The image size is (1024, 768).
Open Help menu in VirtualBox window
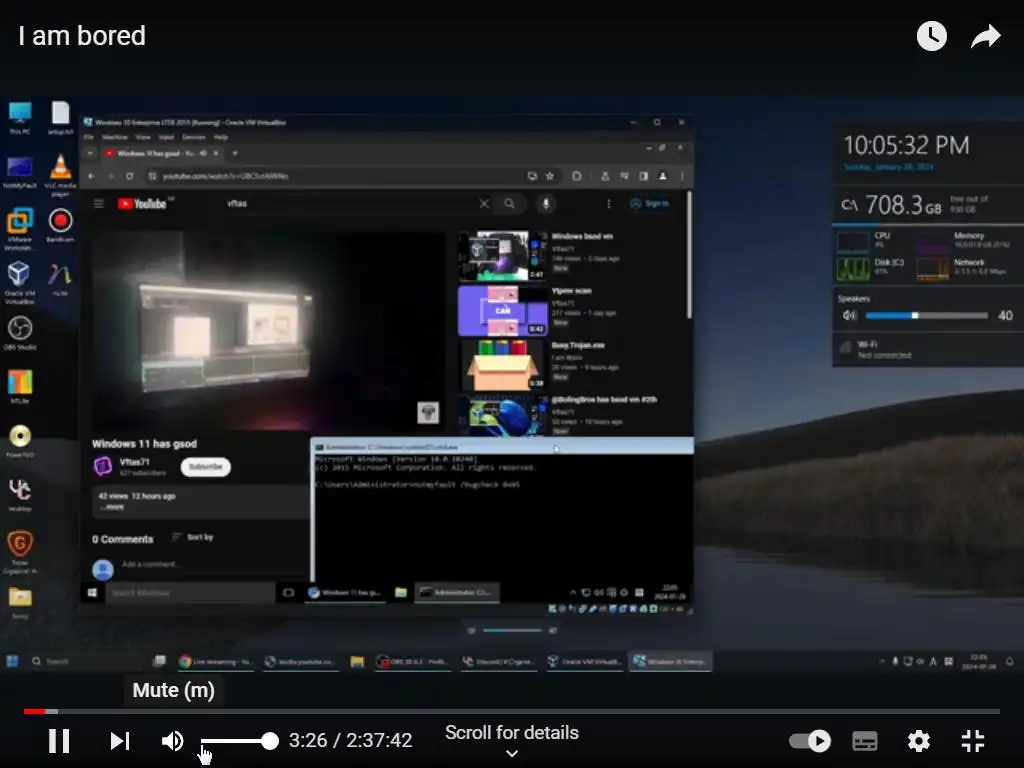click(x=221, y=137)
